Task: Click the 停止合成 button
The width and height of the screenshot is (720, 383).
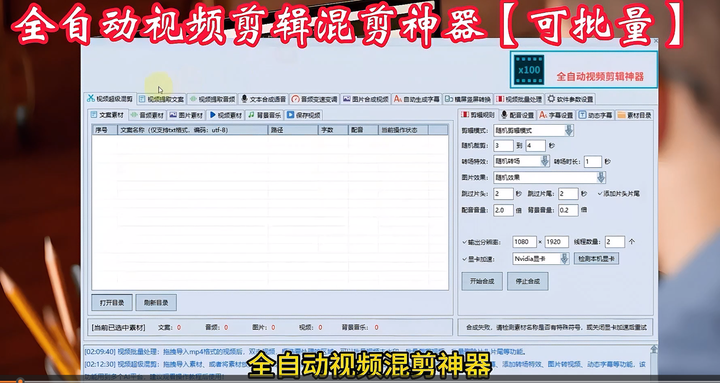Action: tap(528, 281)
